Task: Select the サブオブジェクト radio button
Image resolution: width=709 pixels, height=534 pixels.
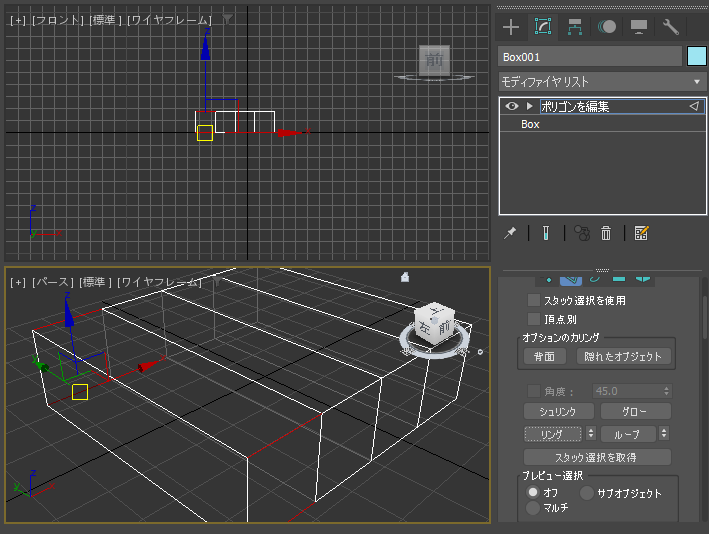Action: tap(586, 493)
